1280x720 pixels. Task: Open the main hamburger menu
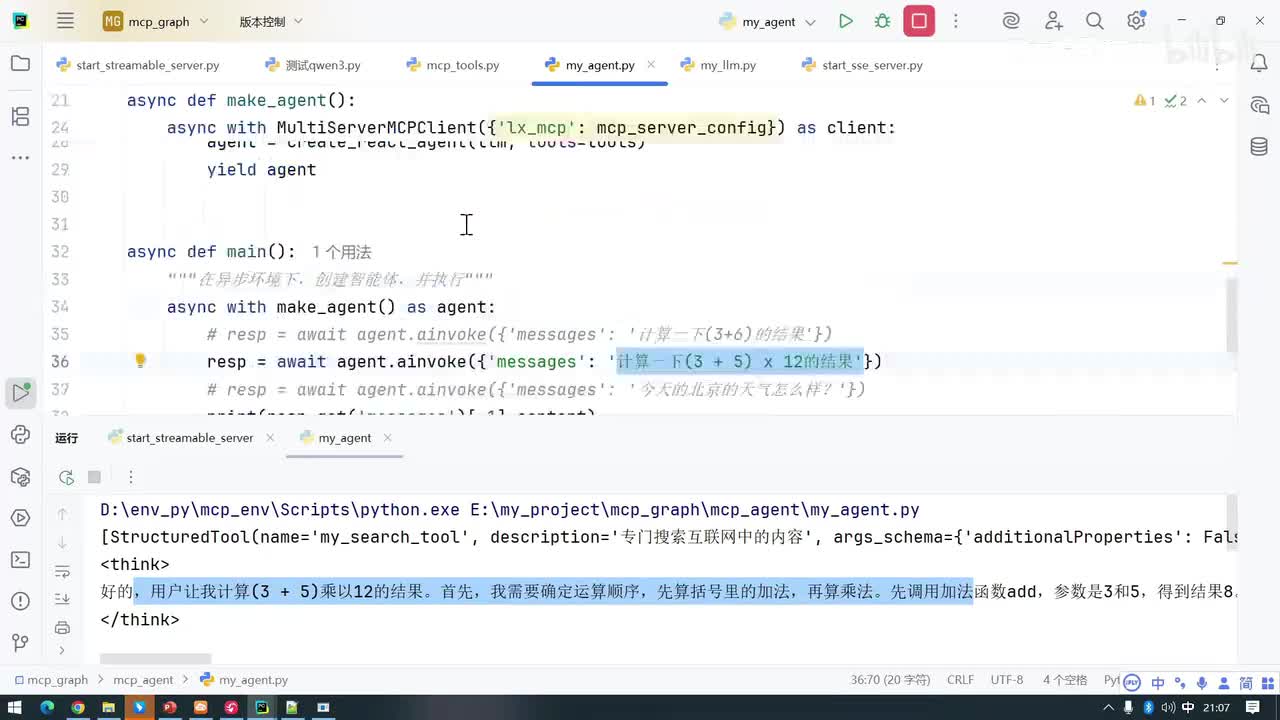coord(65,21)
